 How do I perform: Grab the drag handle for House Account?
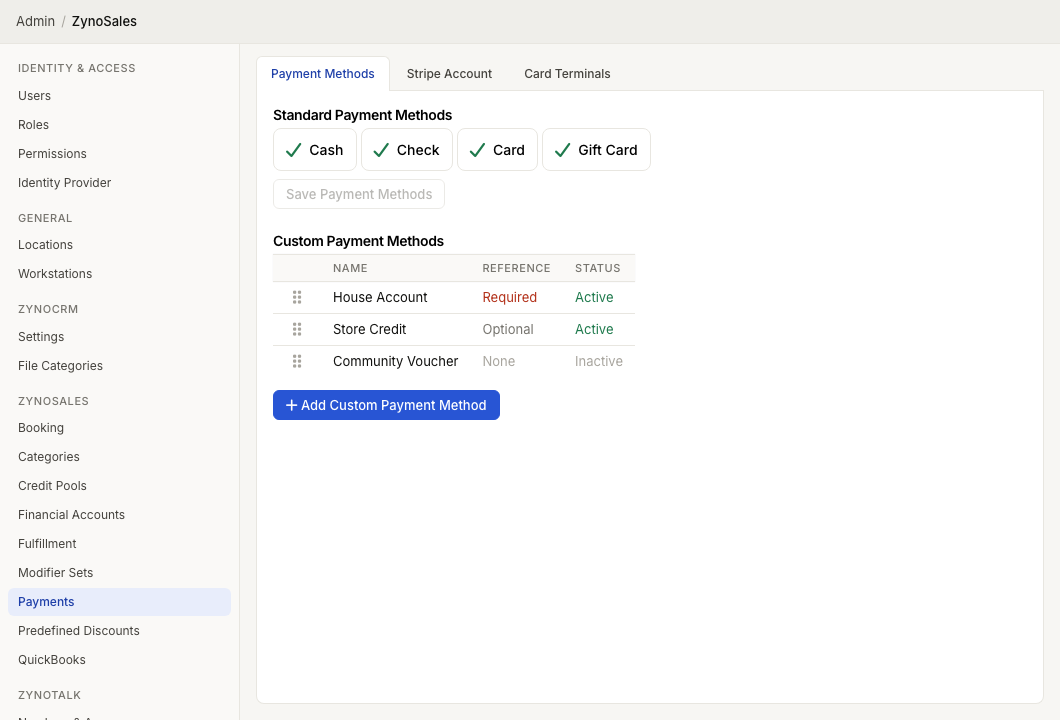click(x=297, y=297)
